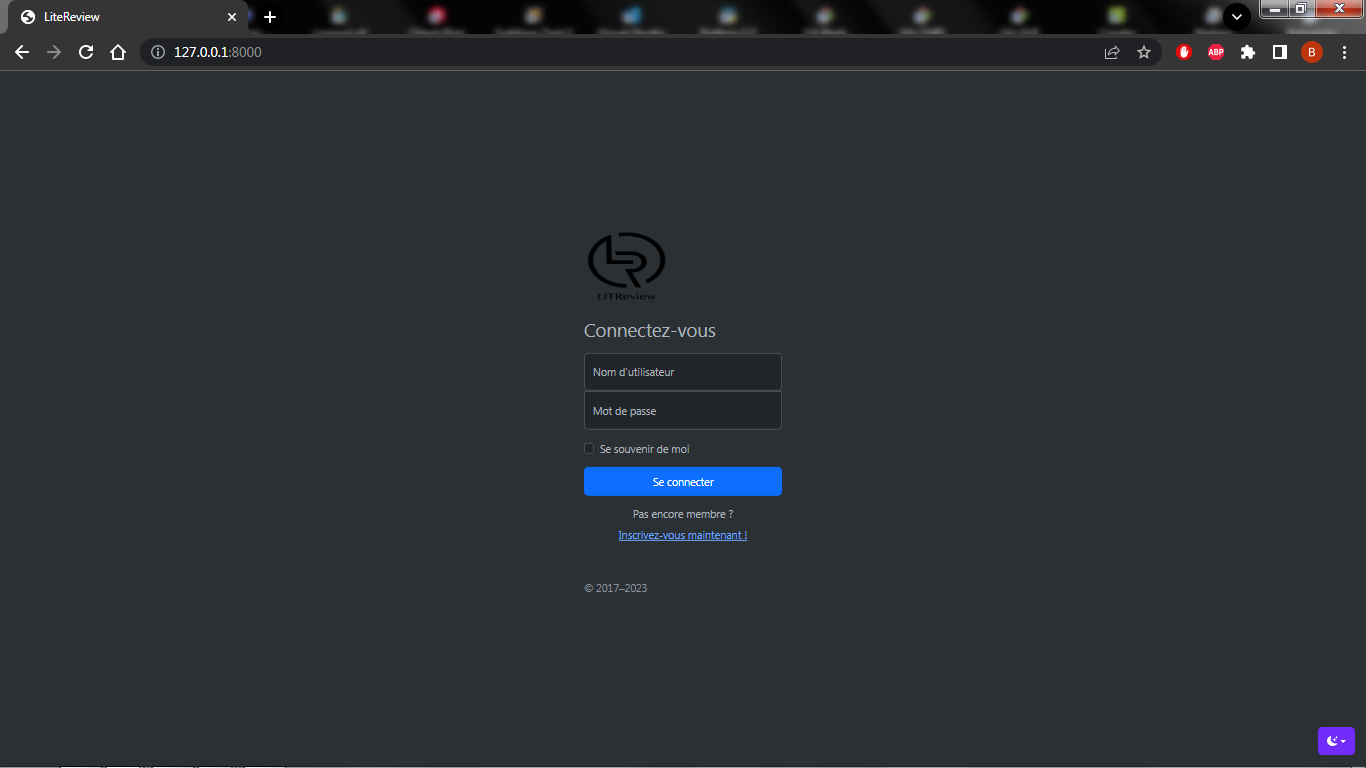Open the profile avatar labeled B
Image resolution: width=1366 pixels, height=768 pixels.
pyautogui.click(x=1312, y=52)
